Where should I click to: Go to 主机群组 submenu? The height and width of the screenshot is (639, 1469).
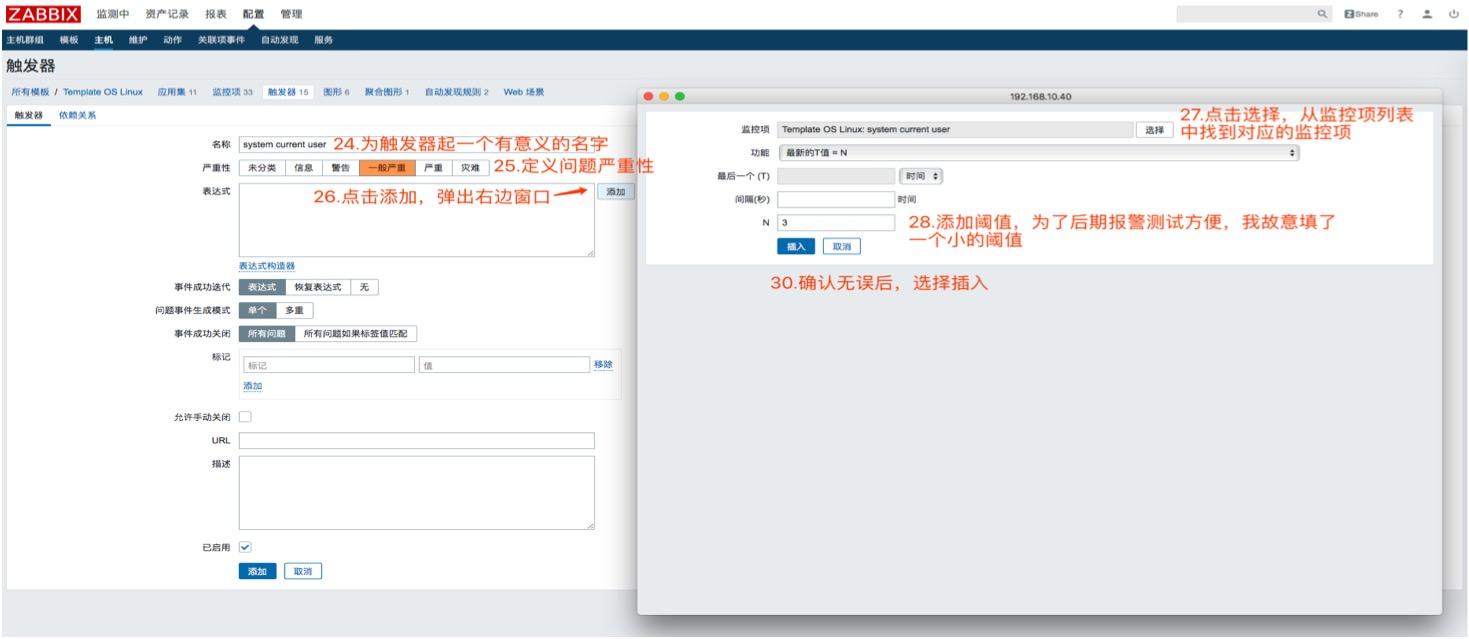[x=25, y=40]
